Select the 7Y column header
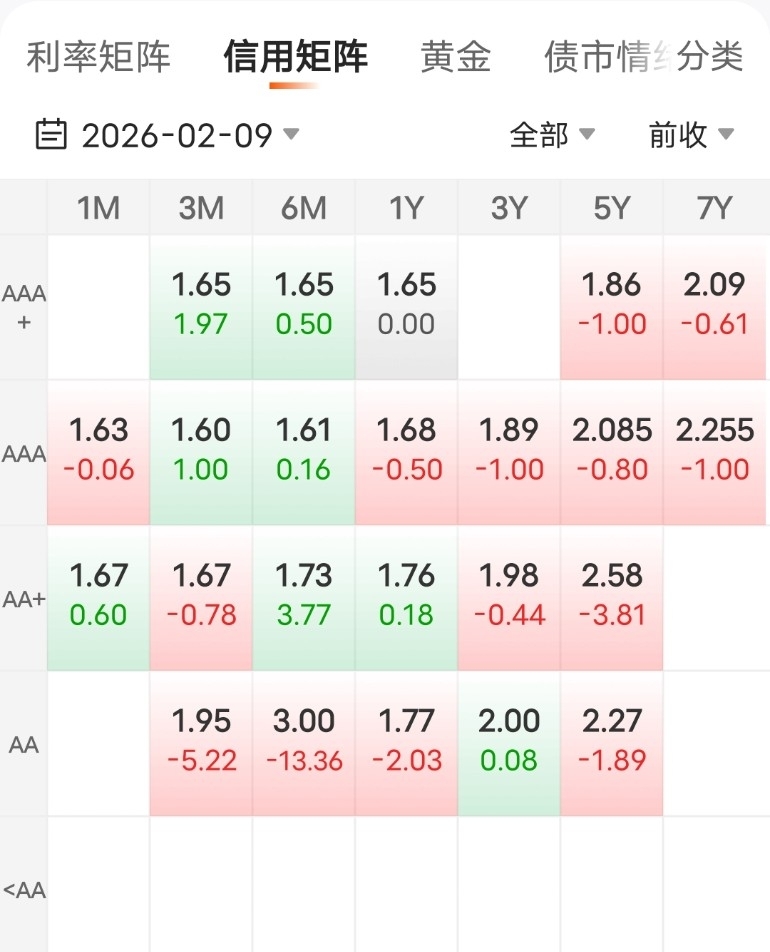This screenshot has height=952, width=770. 715,208
